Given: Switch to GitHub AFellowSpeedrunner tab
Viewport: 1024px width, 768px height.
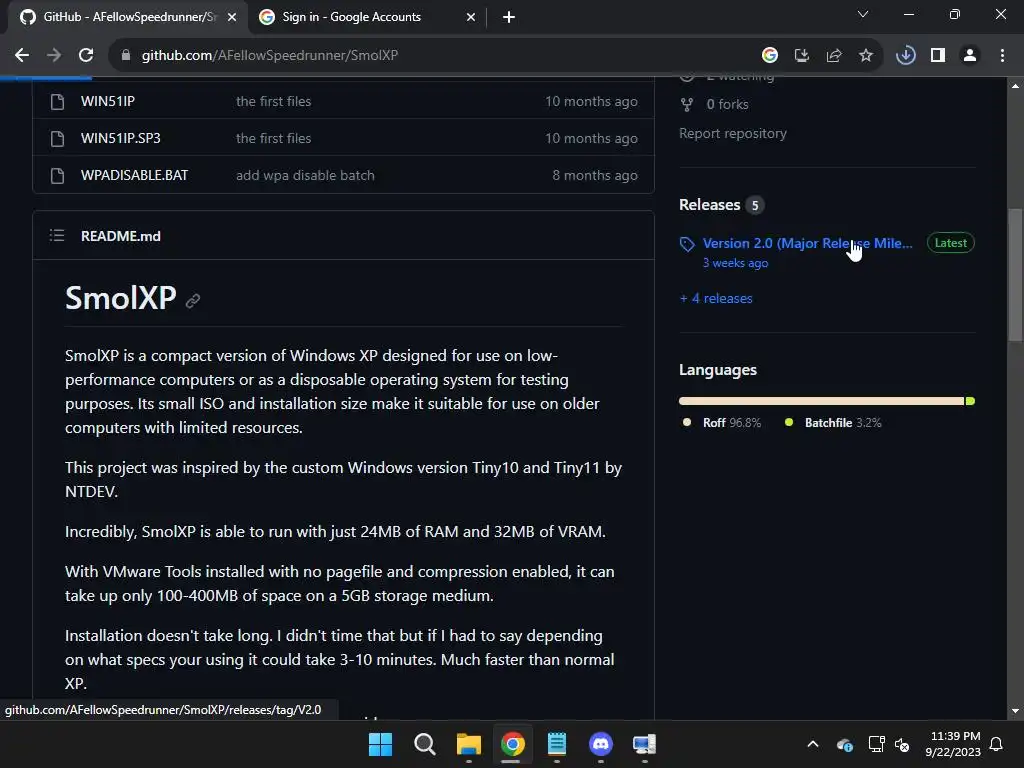Looking at the screenshot, I should (x=129, y=17).
